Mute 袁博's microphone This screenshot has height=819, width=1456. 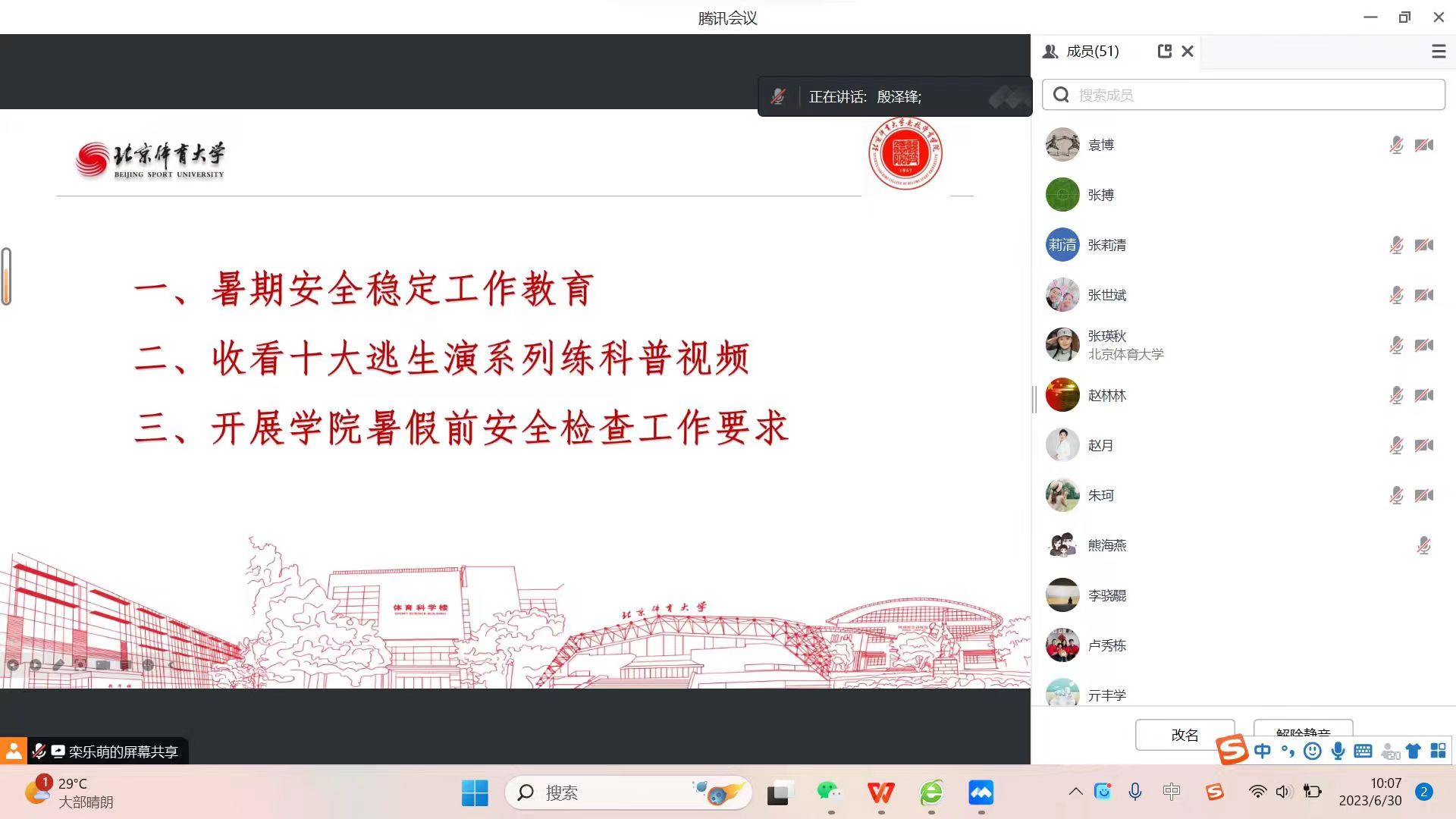click(x=1396, y=145)
